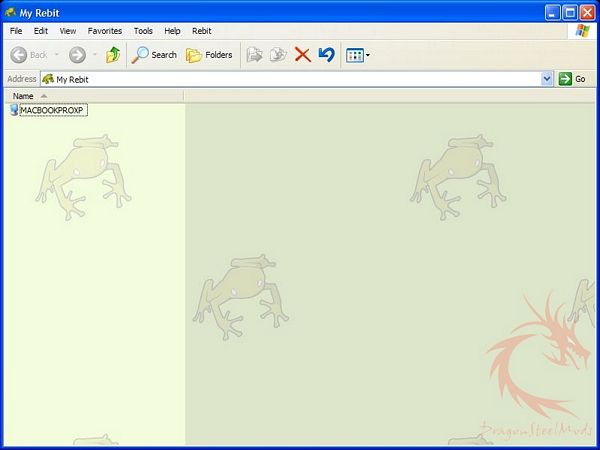Click the Back navigation button
This screenshot has width=600, height=450.
click(x=28, y=55)
